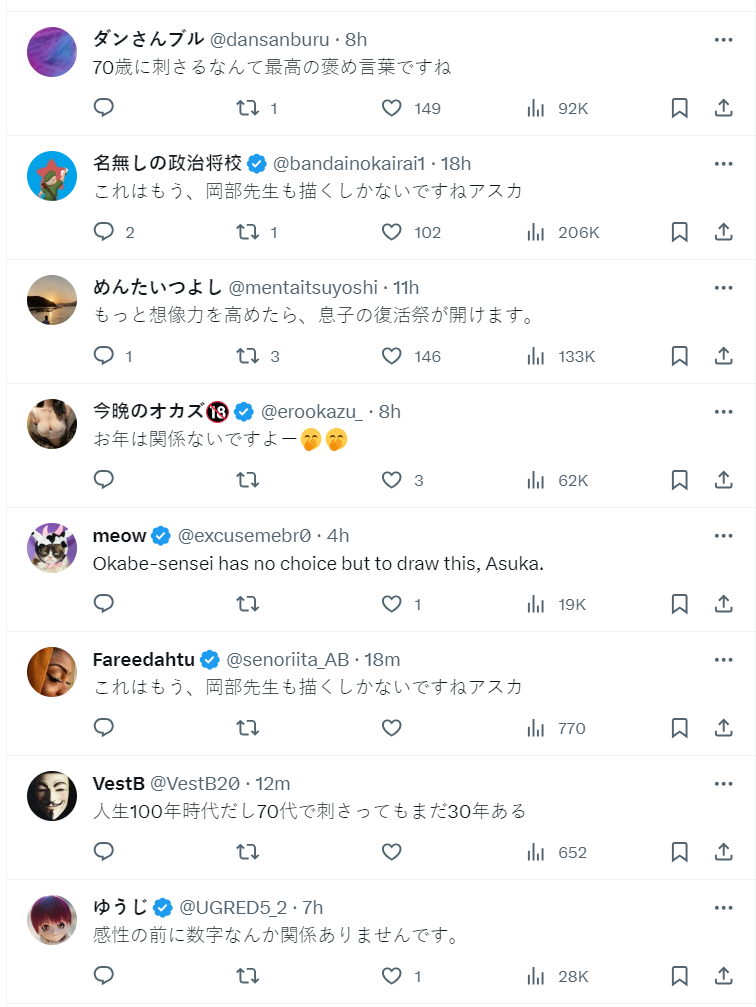Reply to the VestB tweet
The width and height of the screenshot is (756, 1007).
point(104,852)
